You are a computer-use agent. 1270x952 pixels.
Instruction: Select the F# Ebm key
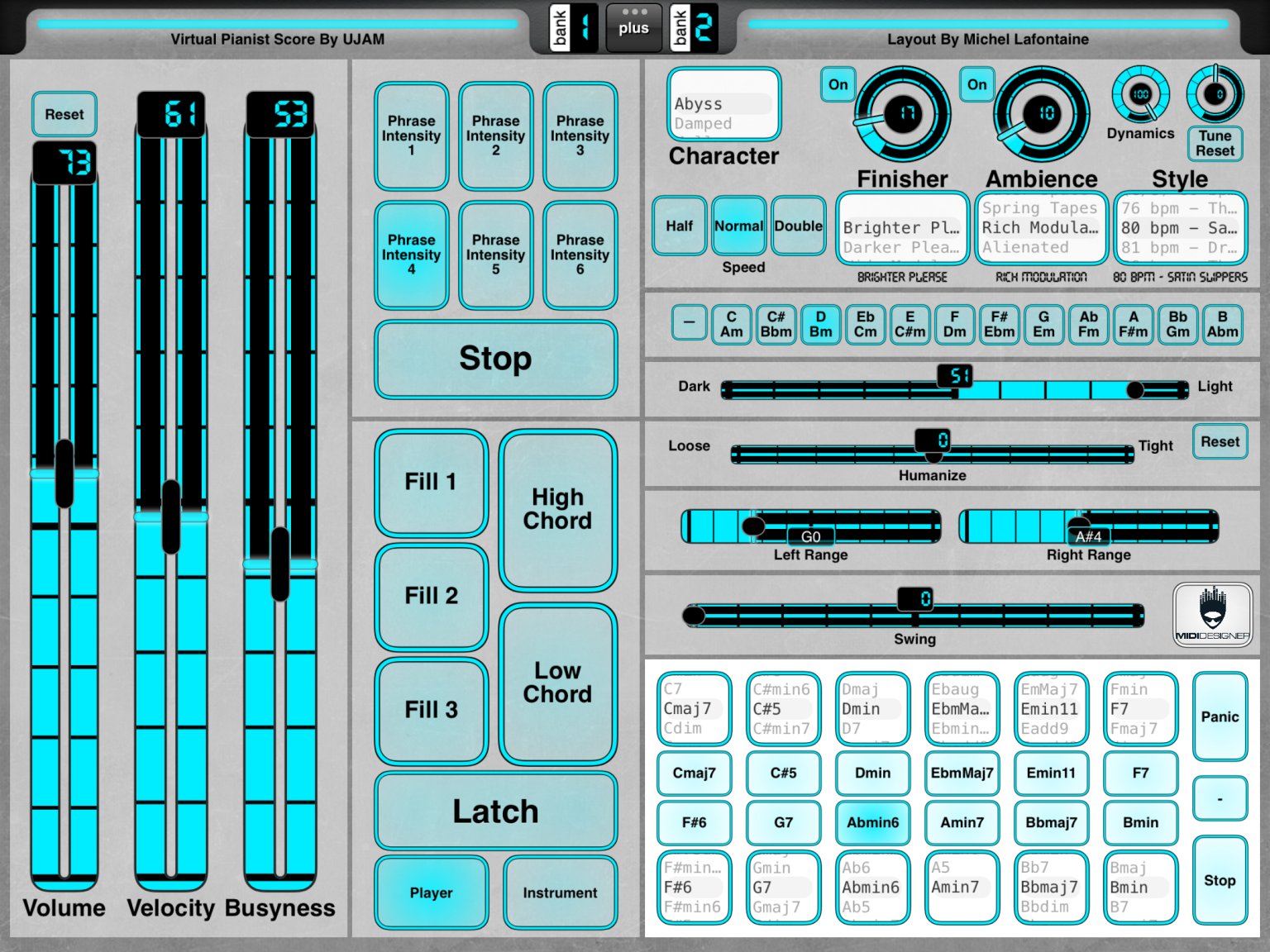1000,324
